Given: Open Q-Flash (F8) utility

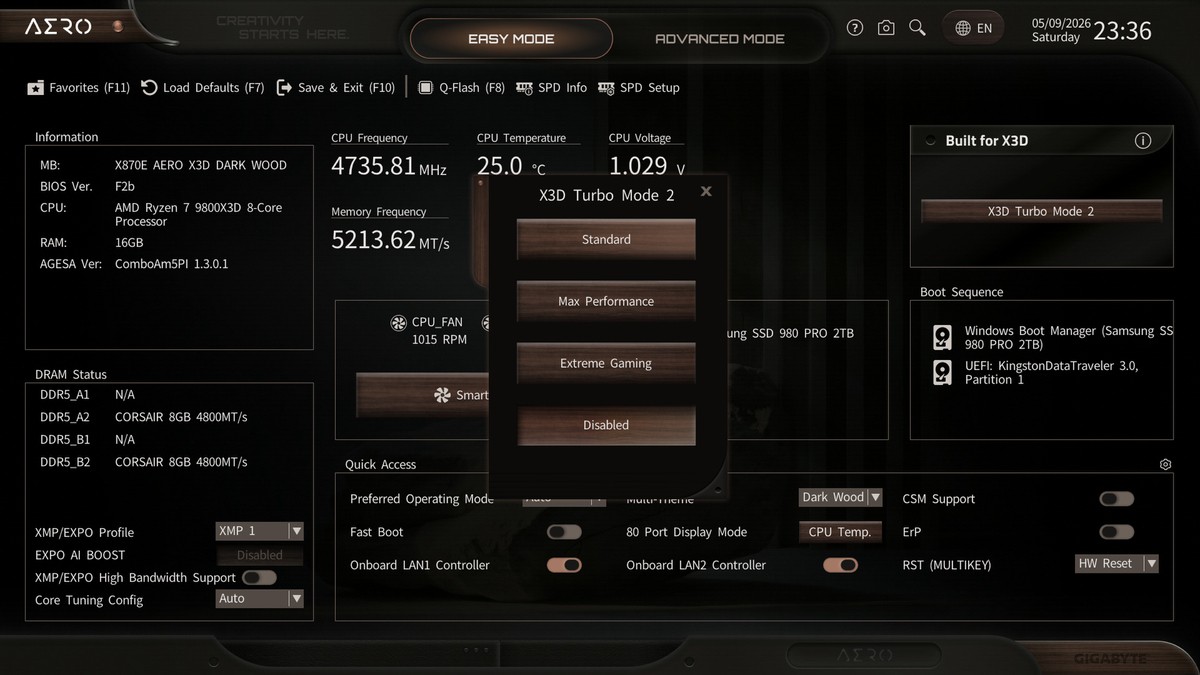Looking at the screenshot, I should pyautogui.click(x=460, y=87).
